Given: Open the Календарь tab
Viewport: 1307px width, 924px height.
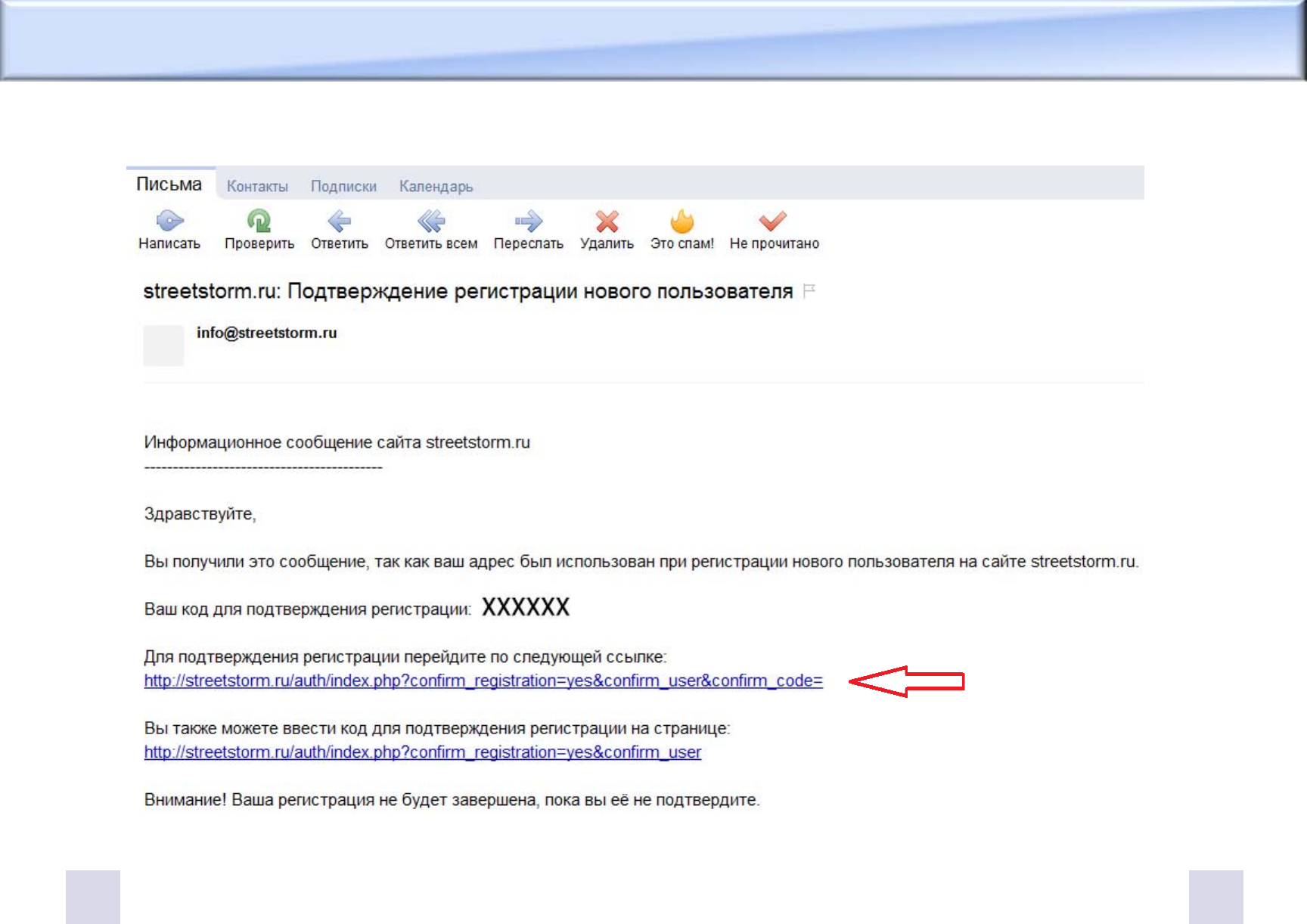Looking at the screenshot, I should click(436, 187).
